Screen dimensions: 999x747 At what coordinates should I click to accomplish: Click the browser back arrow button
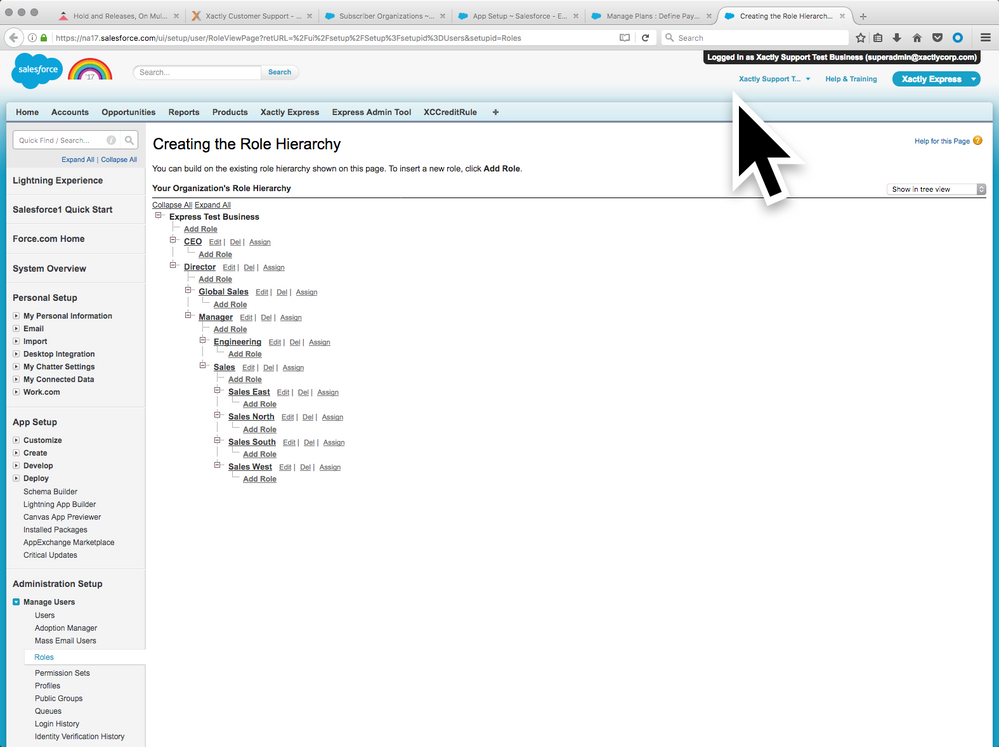point(14,38)
